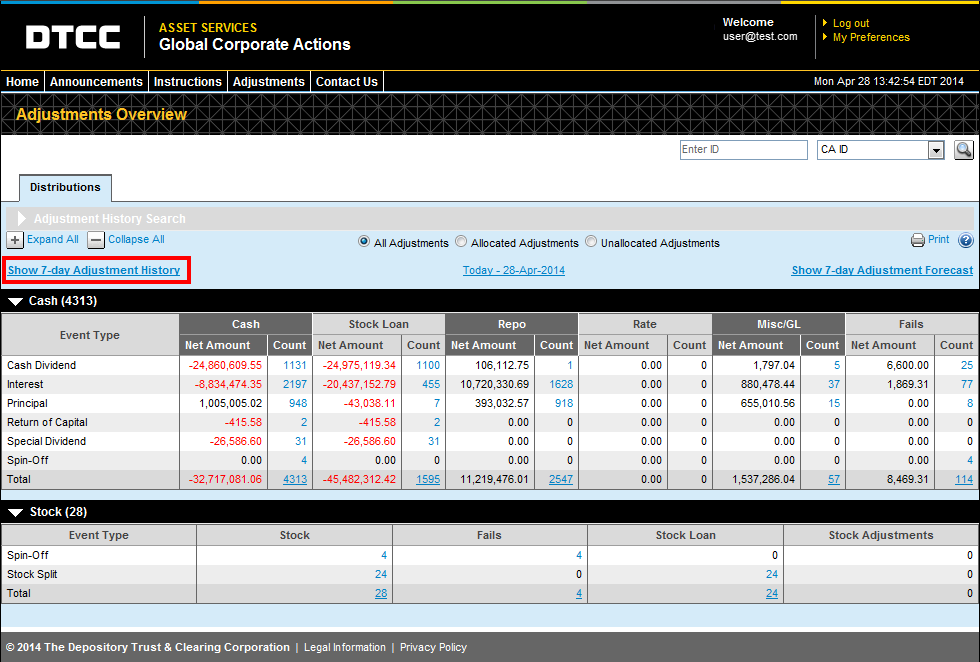Open Principal repo count 918
Image resolution: width=980 pixels, height=662 pixels.
tap(564, 403)
